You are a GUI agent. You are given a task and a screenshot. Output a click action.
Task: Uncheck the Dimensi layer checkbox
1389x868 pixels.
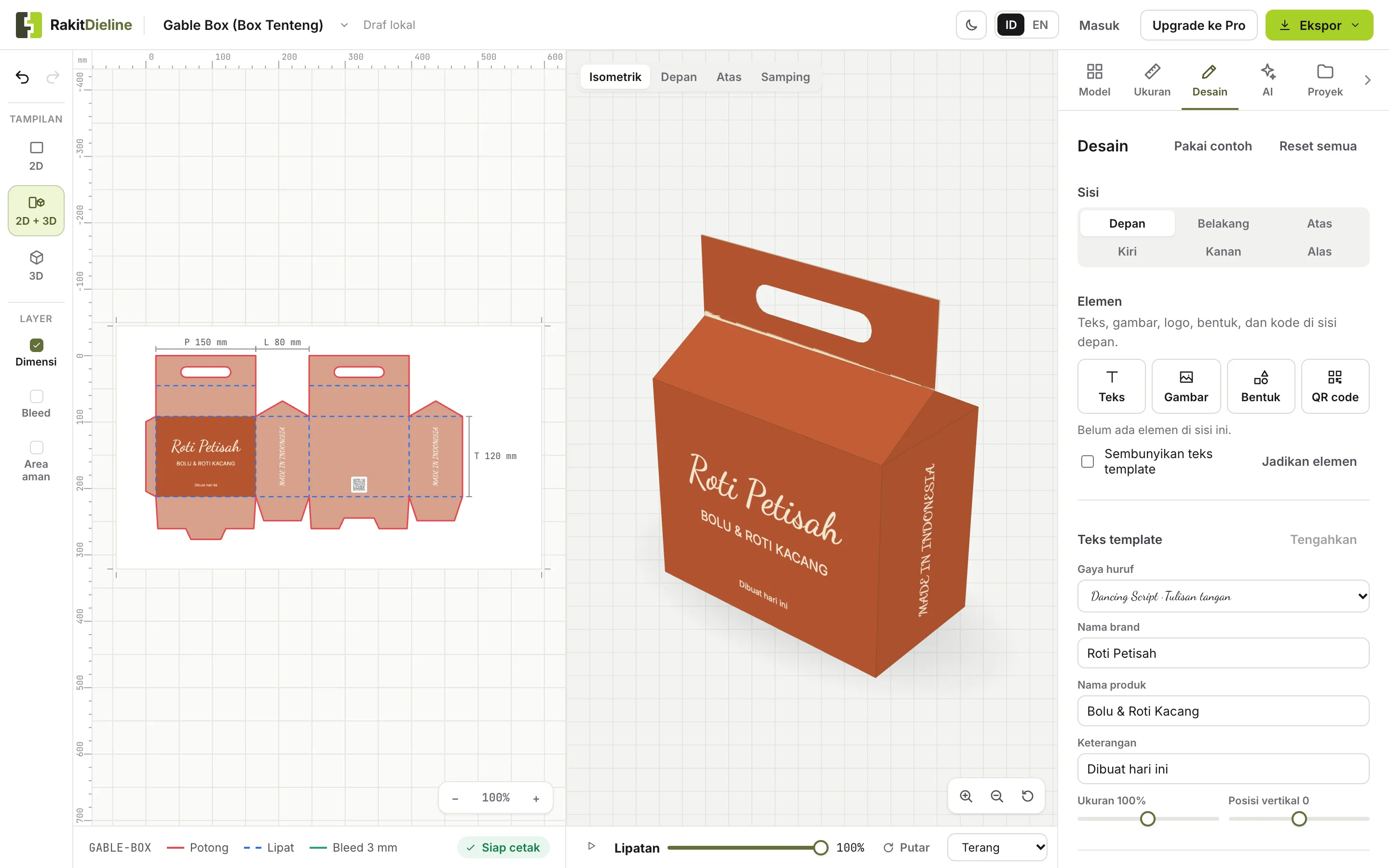pyautogui.click(x=36, y=345)
